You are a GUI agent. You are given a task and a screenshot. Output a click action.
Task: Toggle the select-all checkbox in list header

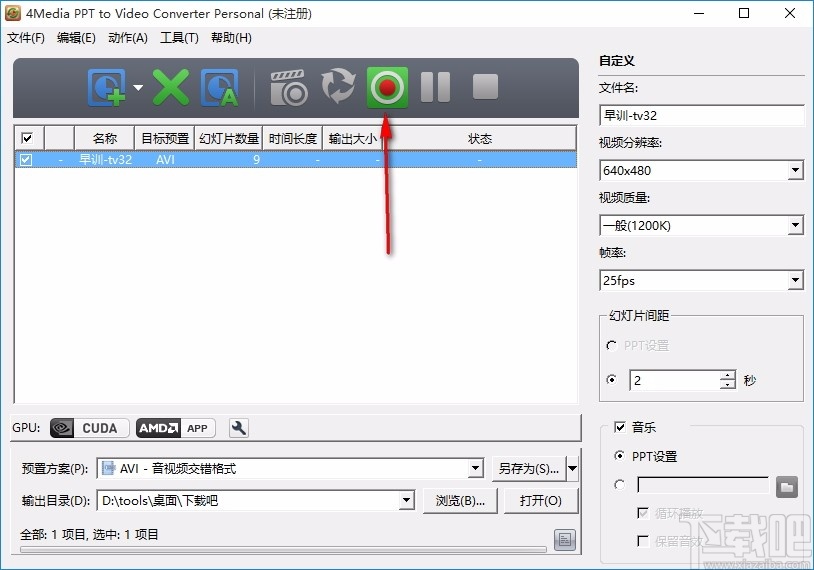[27, 138]
